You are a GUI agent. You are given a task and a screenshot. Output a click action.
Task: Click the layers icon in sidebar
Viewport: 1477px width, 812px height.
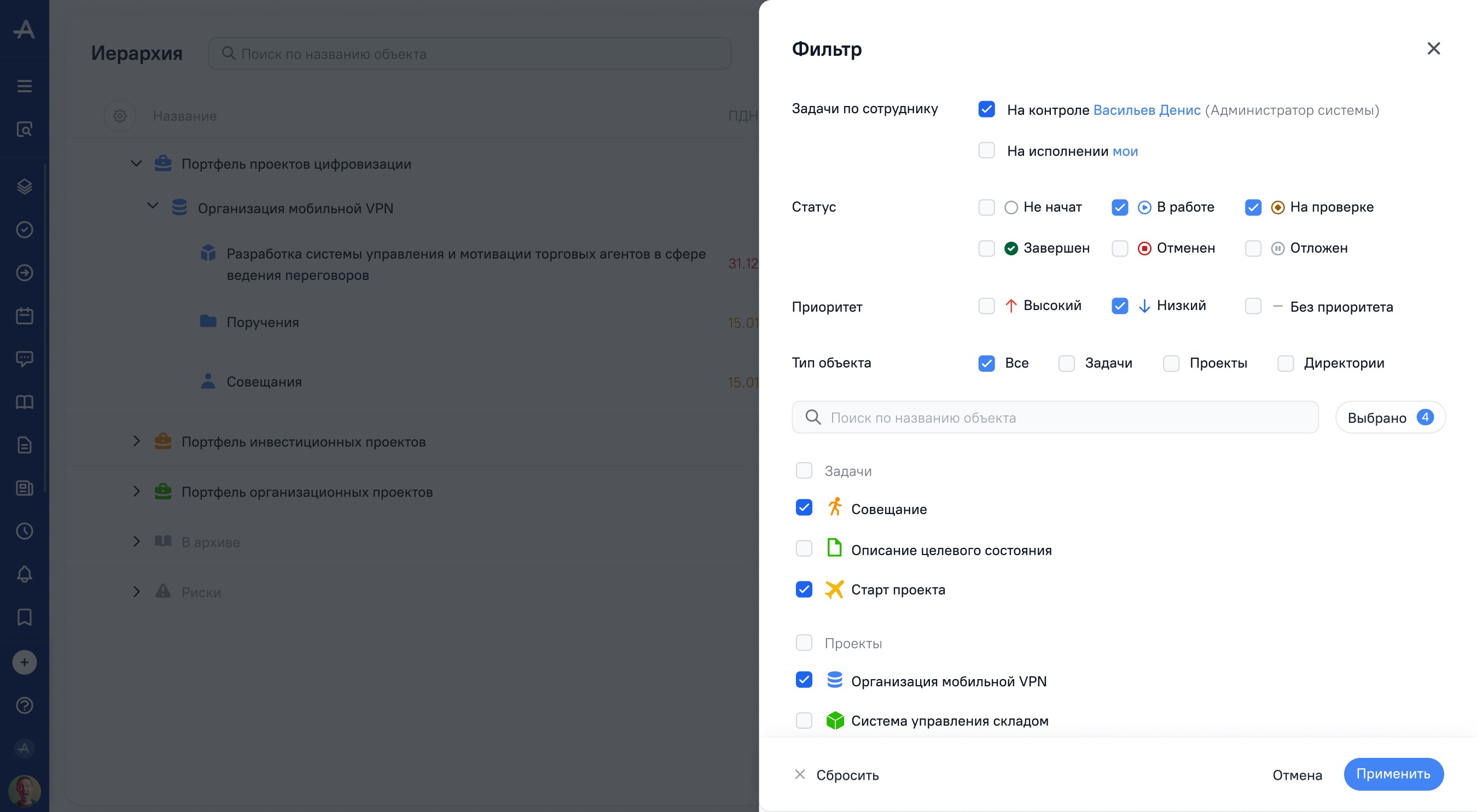24,186
